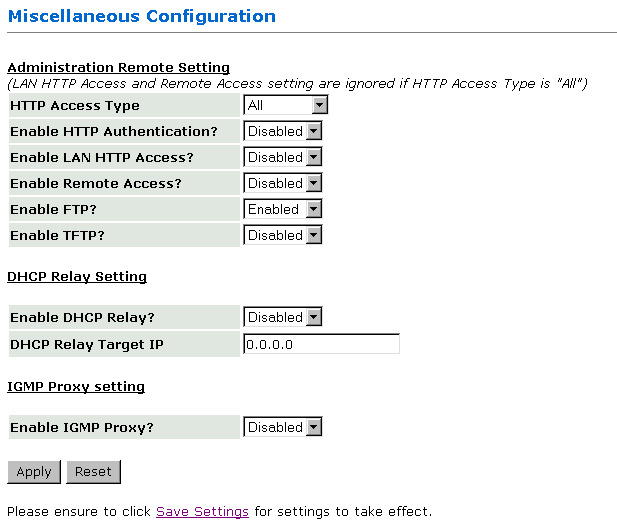This screenshot has width=617, height=530.
Task: Click the Administration Remote Setting heading
Action: [118, 68]
